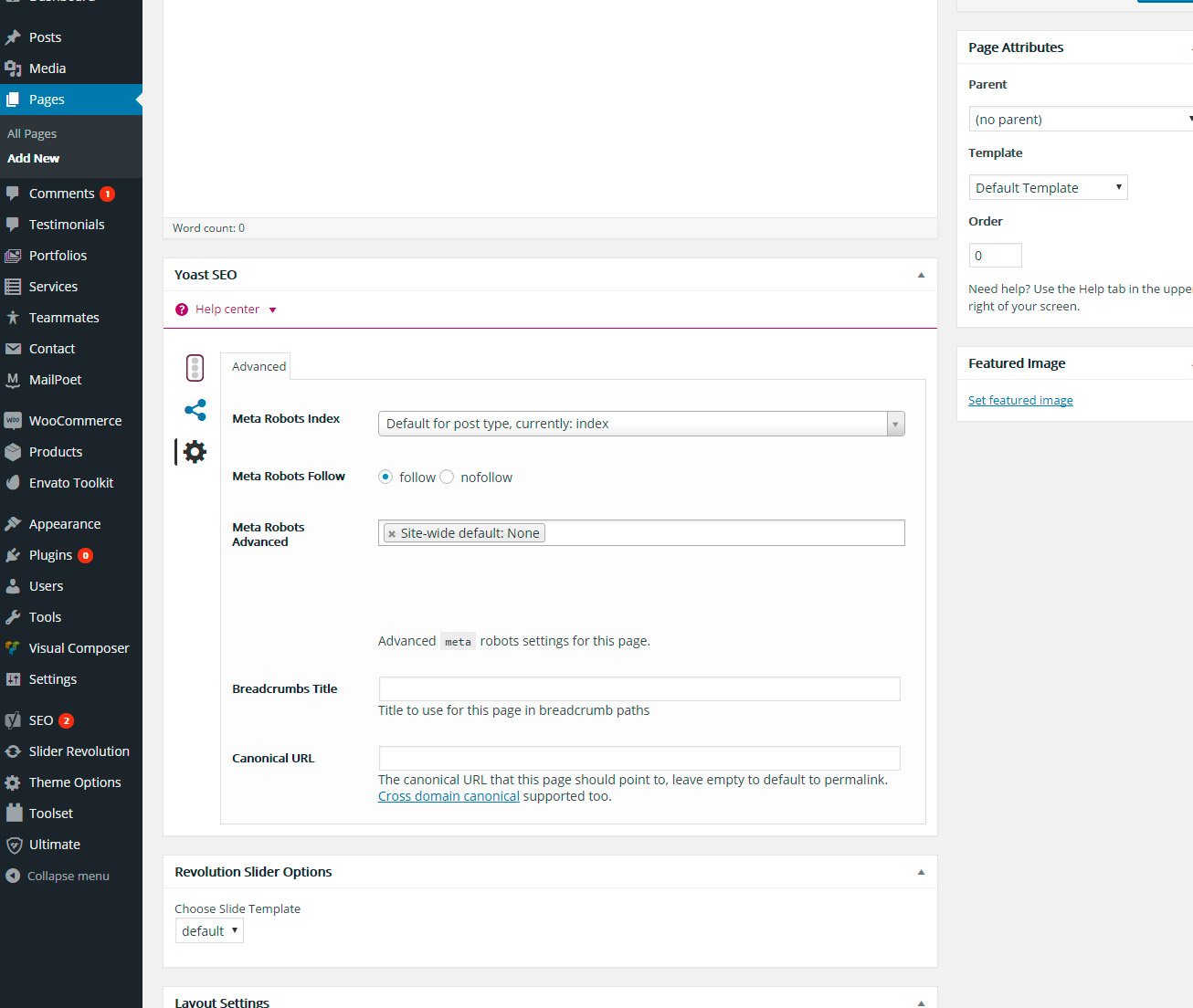Click the Yoast advanced gear icon
The width and height of the screenshot is (1193, 1008).
pyautogui.click(x=195, y=452)
